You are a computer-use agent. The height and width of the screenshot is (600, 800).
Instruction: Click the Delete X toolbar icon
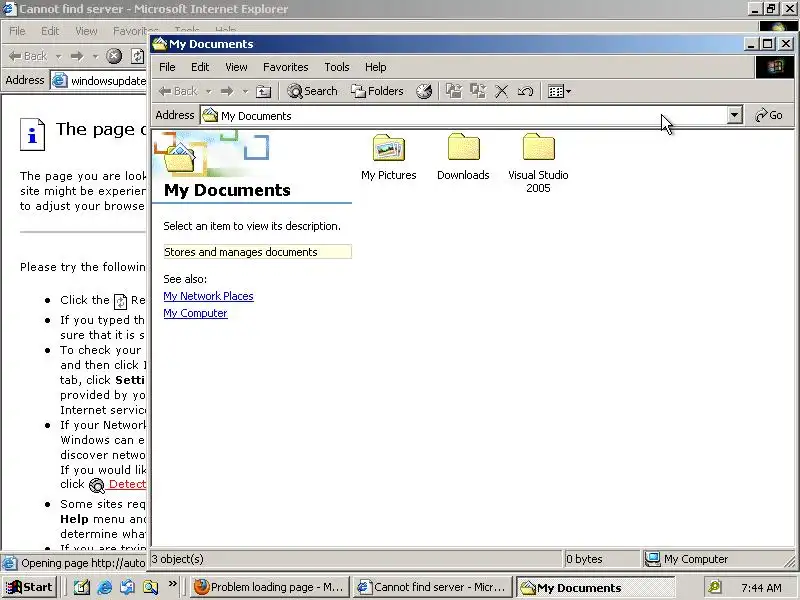tap(502, 91)
